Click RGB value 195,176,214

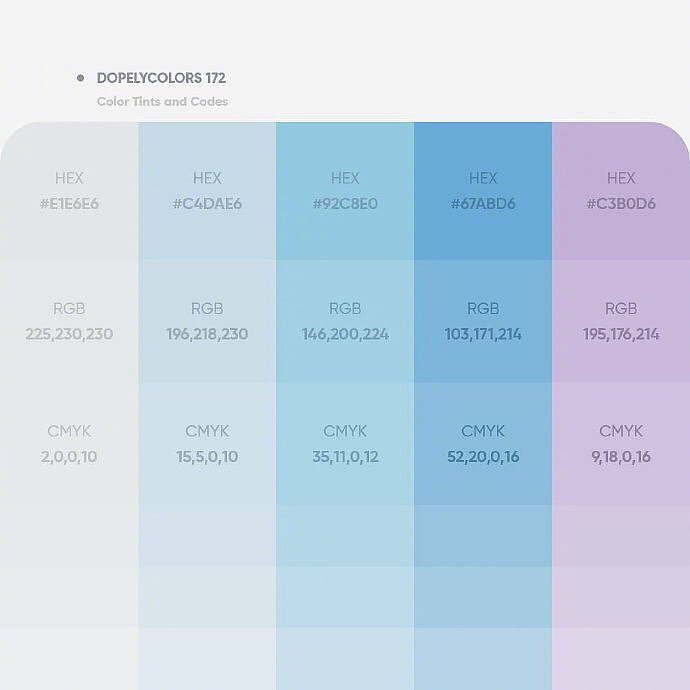pos(621,334)
